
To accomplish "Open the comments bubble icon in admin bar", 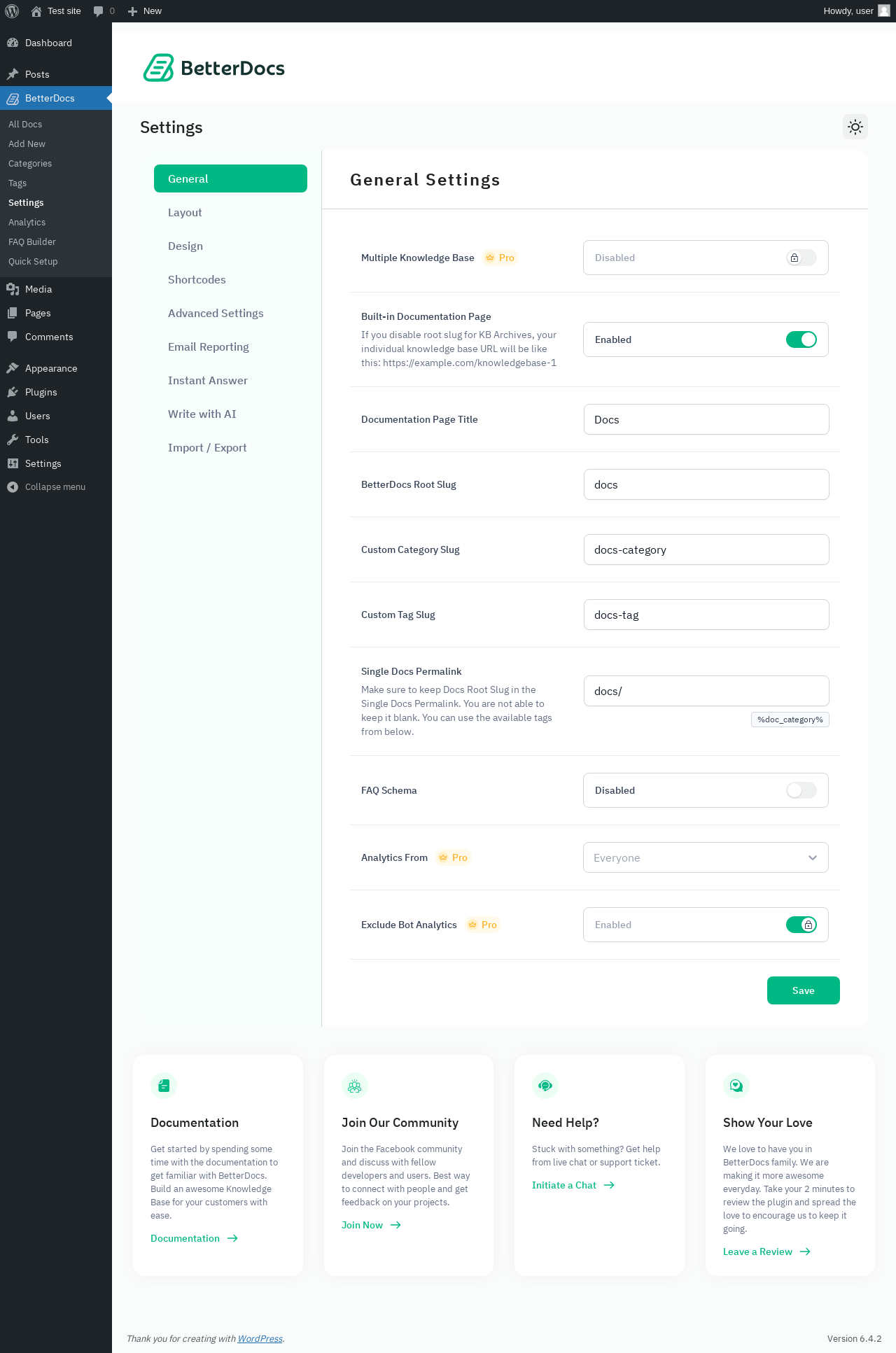I will 98,11.
